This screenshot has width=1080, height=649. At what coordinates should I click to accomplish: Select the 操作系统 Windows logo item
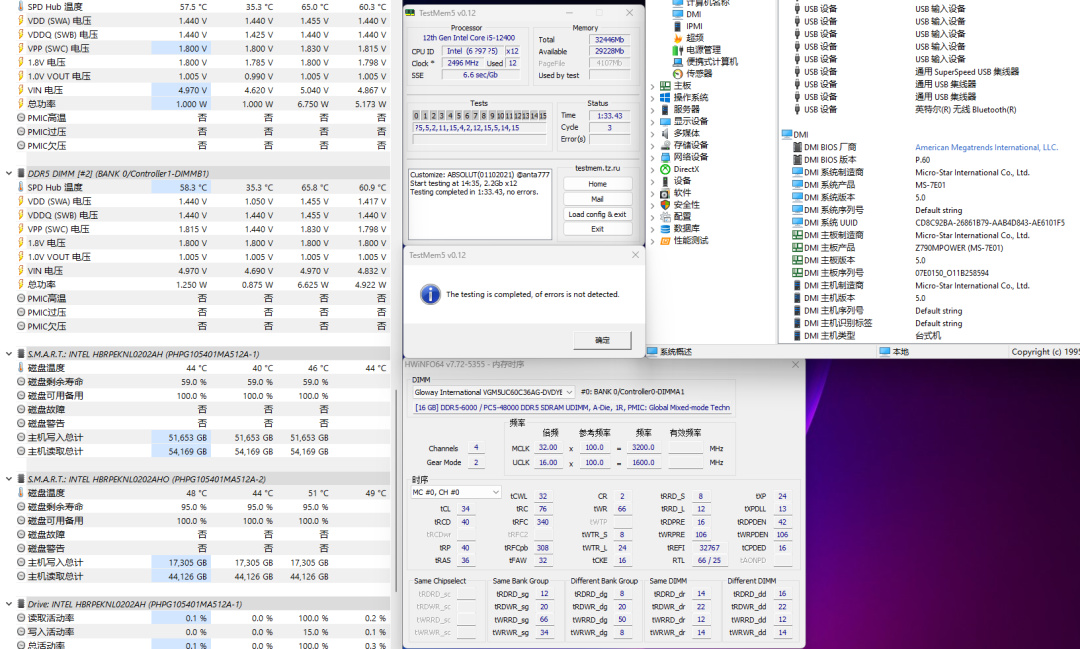[x=665, y=97]
